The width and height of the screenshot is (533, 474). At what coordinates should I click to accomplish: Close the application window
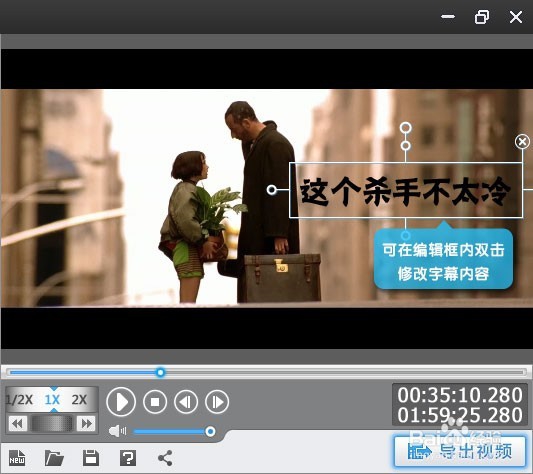(x=516, y=17)
